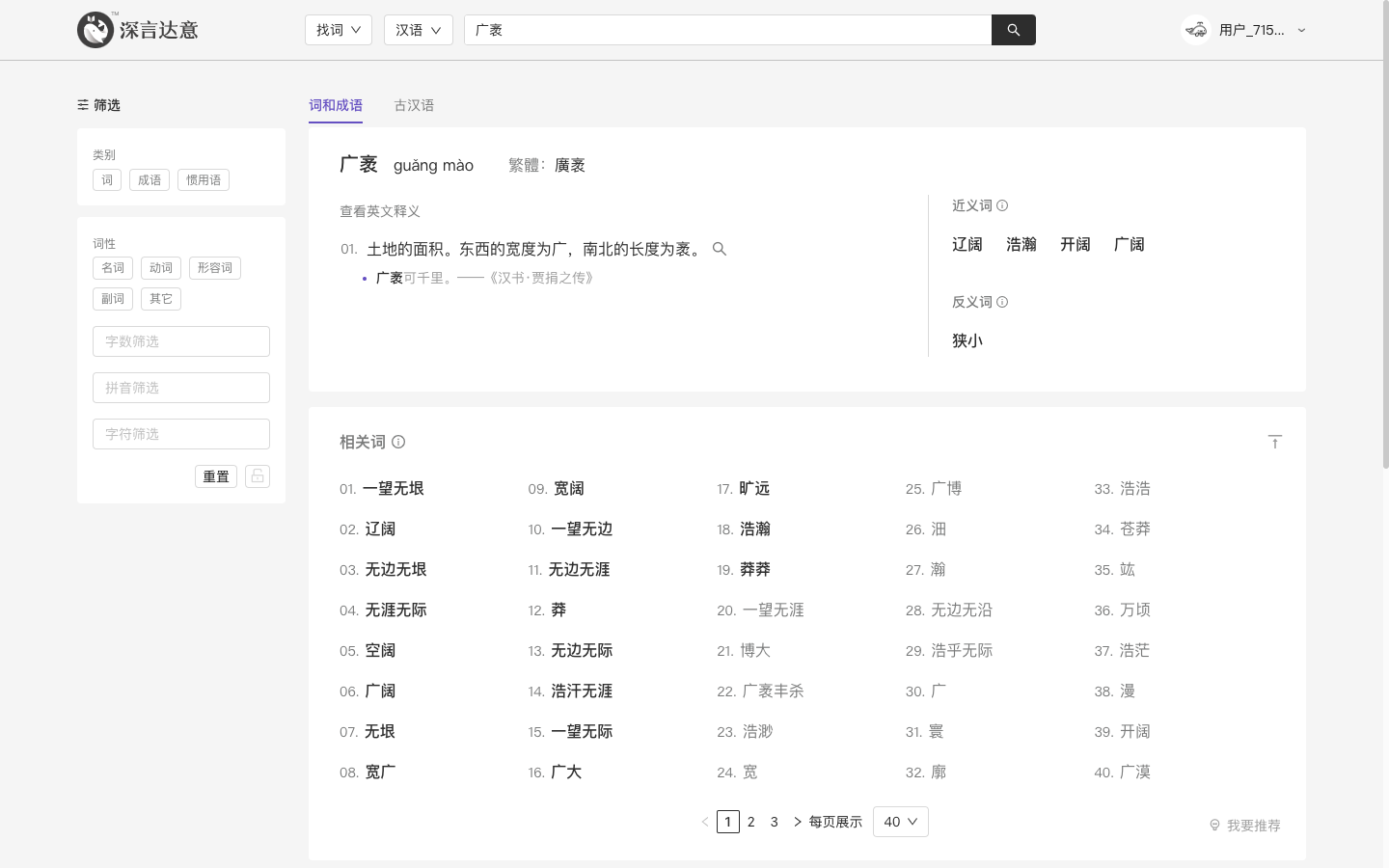The height and width of the screenshot is (868, 1389).
Task: Click the lock icon beside 重置
Action: 257,476
